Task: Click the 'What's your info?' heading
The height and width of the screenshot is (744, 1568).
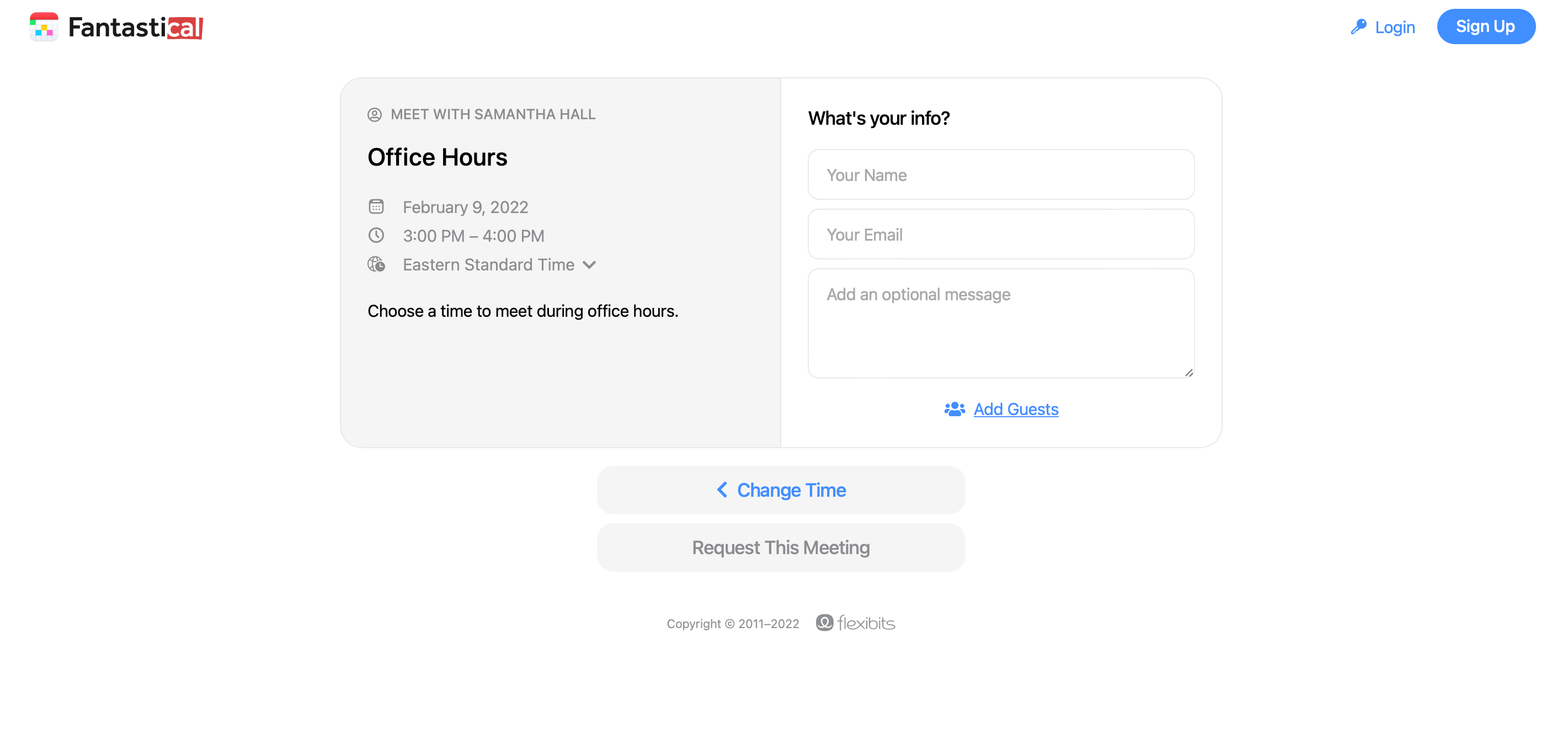Action: pyautogui.click(x=878, y=118)
